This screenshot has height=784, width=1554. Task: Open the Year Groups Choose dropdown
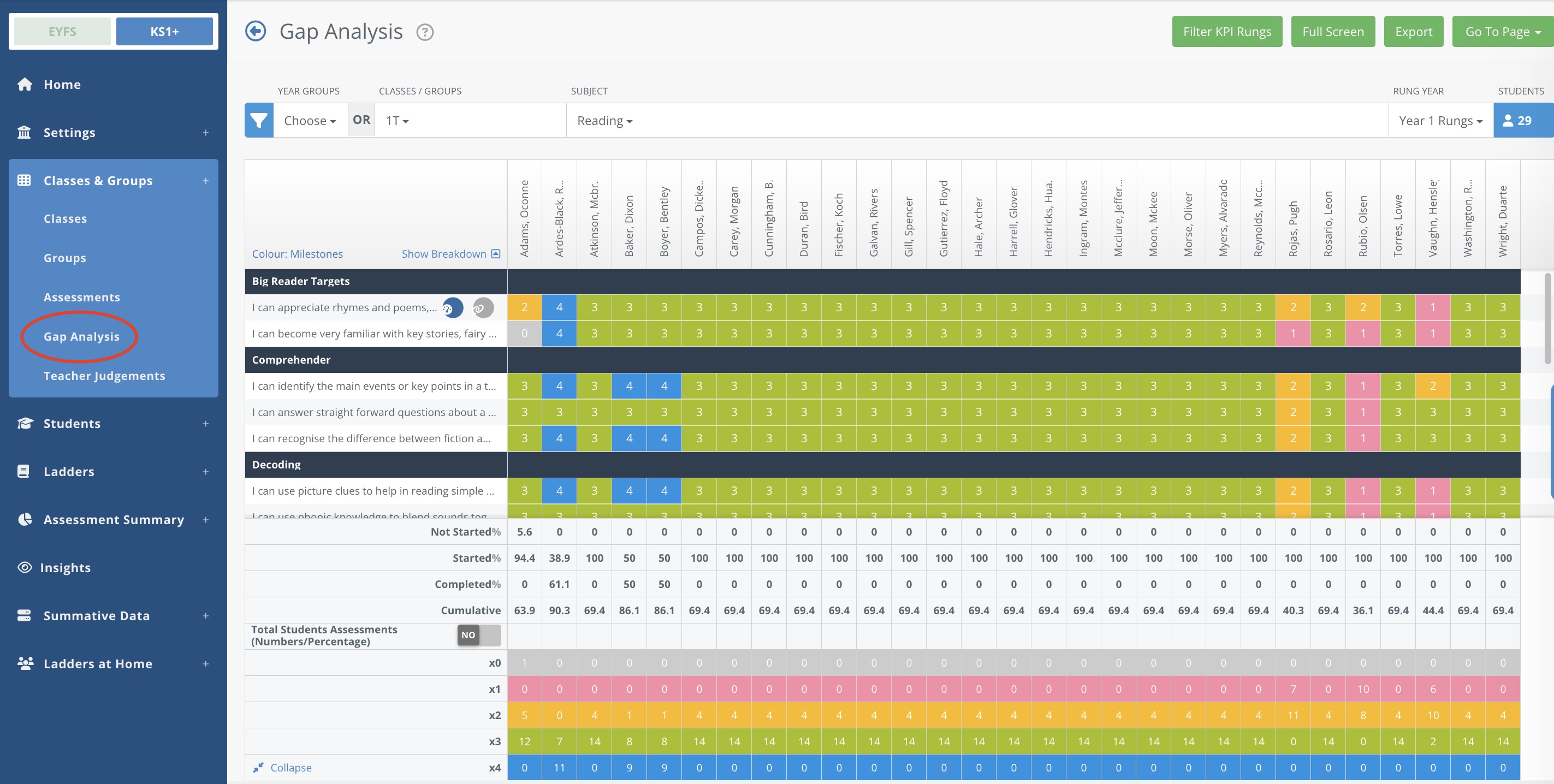click(x=310, y=121)
